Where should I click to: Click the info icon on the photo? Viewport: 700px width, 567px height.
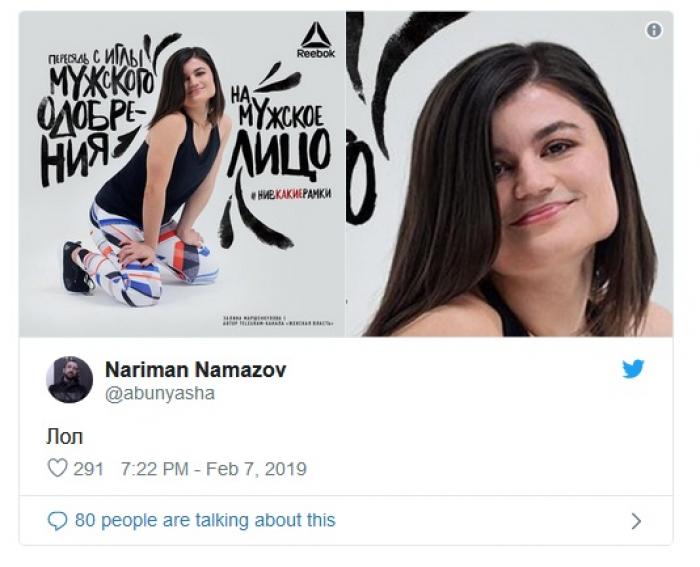point(654,30)
